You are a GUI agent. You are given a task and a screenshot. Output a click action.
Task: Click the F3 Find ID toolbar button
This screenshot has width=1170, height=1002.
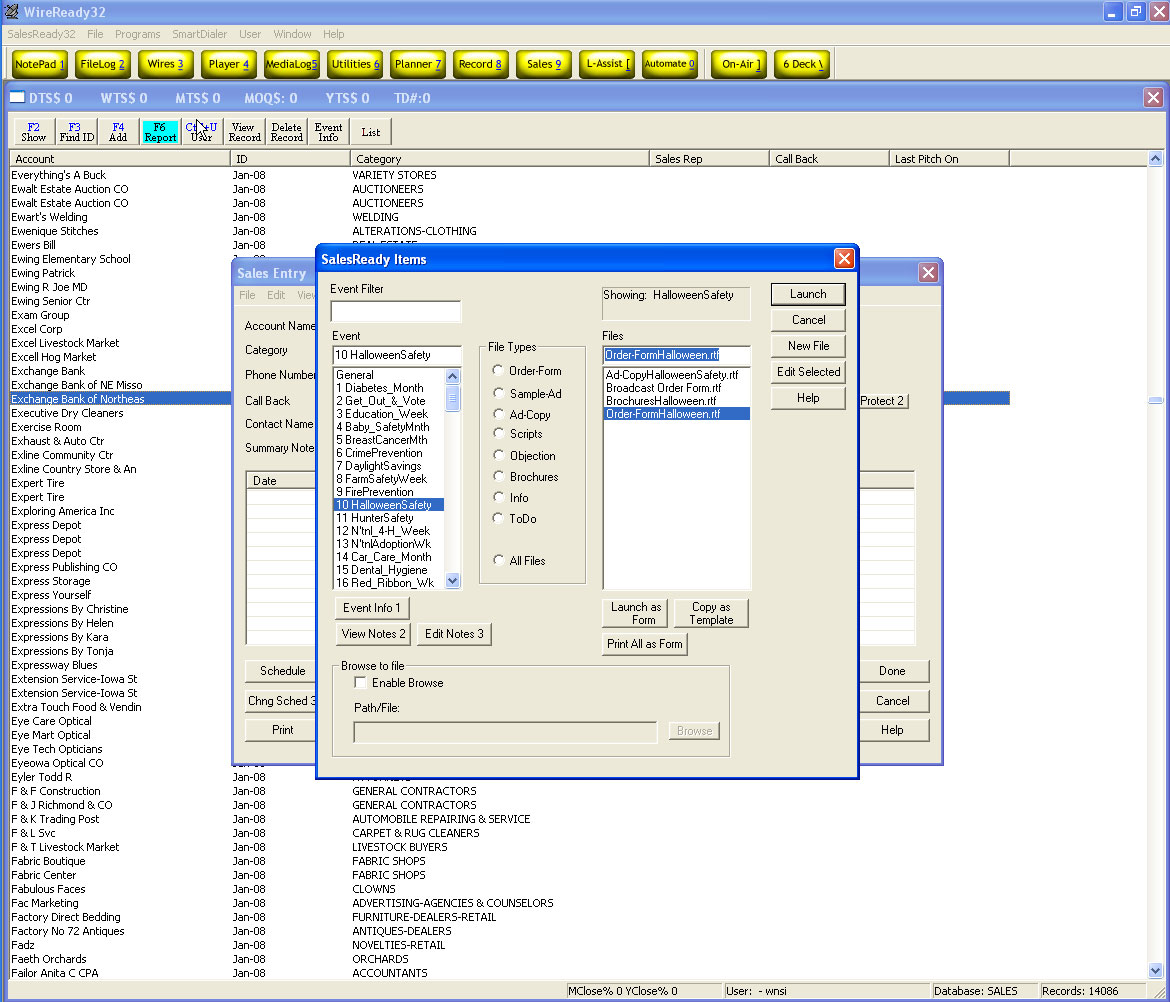point(76,132)
